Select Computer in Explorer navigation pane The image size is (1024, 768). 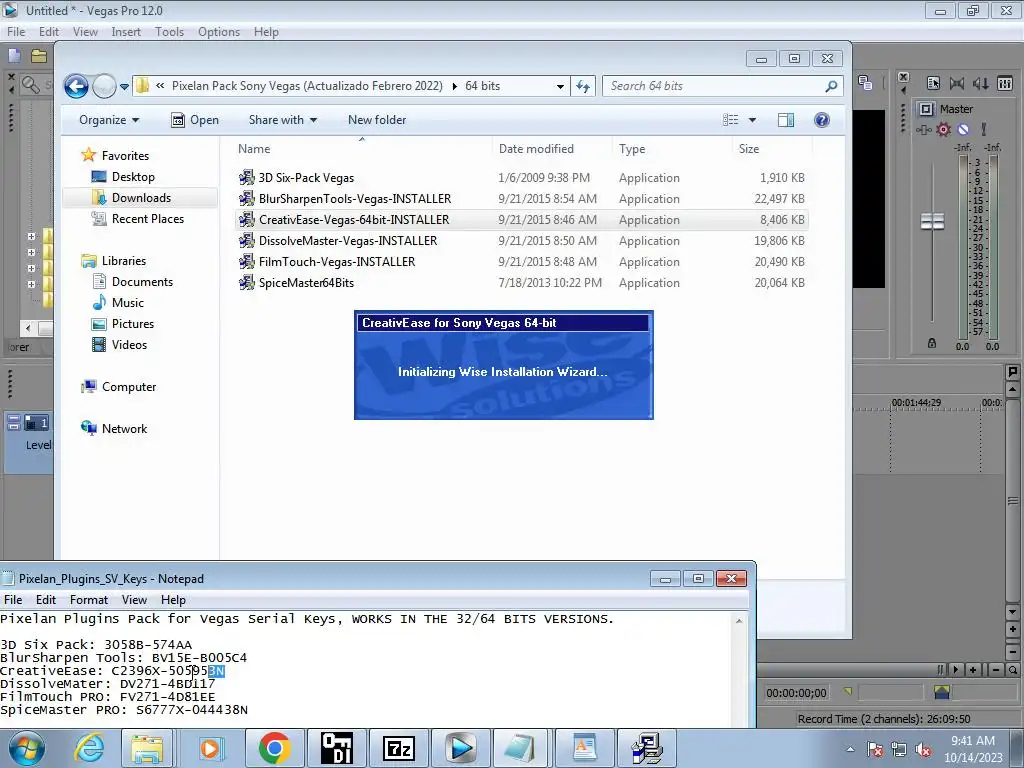pos(129,387)
